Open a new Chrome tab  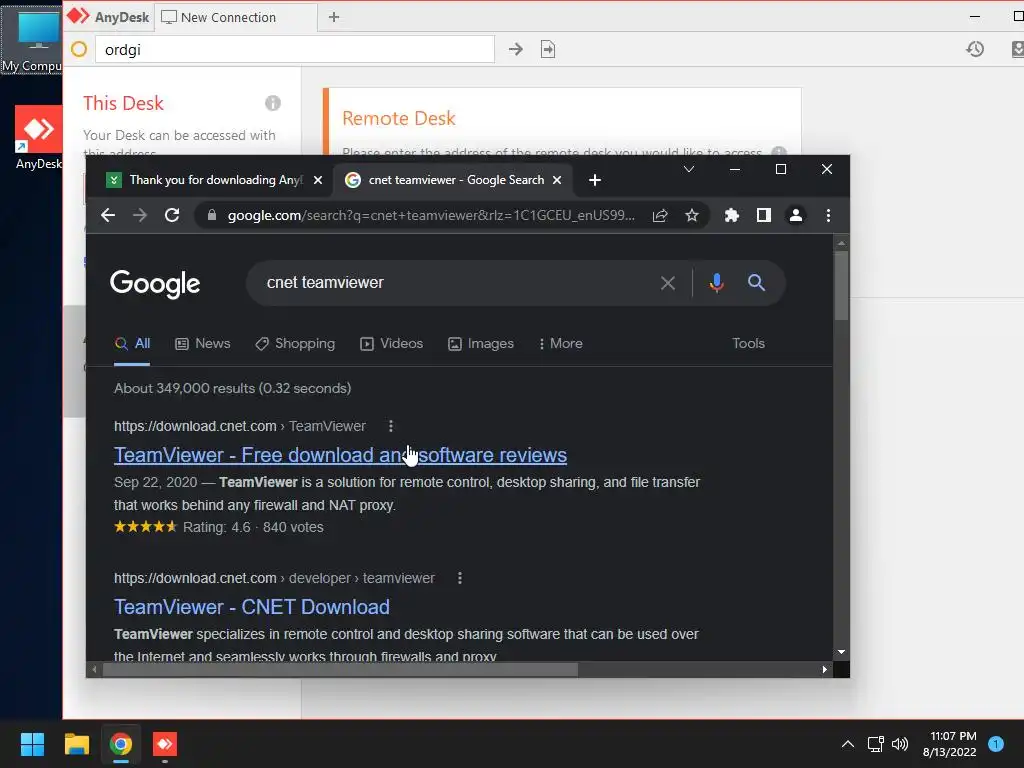click(x=594, y=180)
